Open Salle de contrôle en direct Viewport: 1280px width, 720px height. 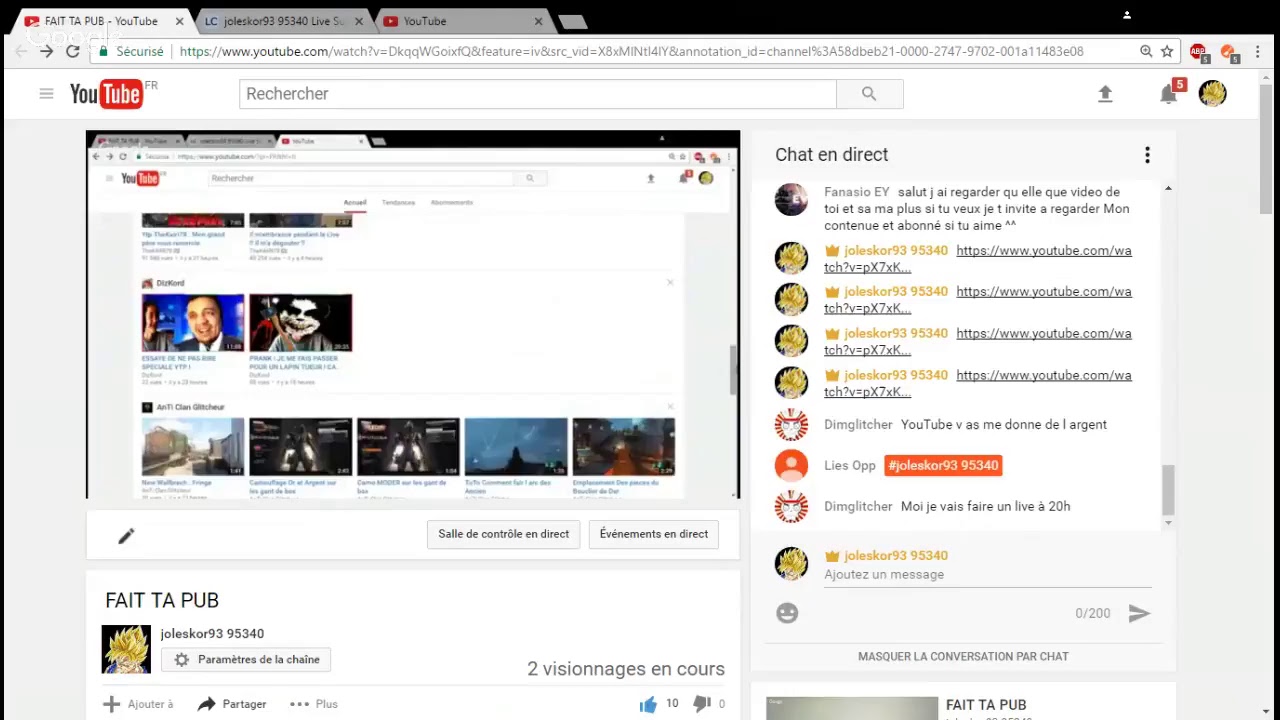coord(503,534)
